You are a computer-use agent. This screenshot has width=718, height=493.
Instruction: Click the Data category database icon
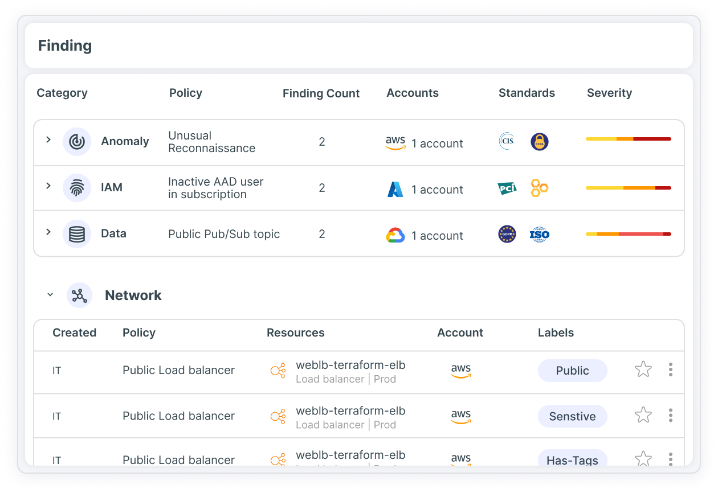77,234
